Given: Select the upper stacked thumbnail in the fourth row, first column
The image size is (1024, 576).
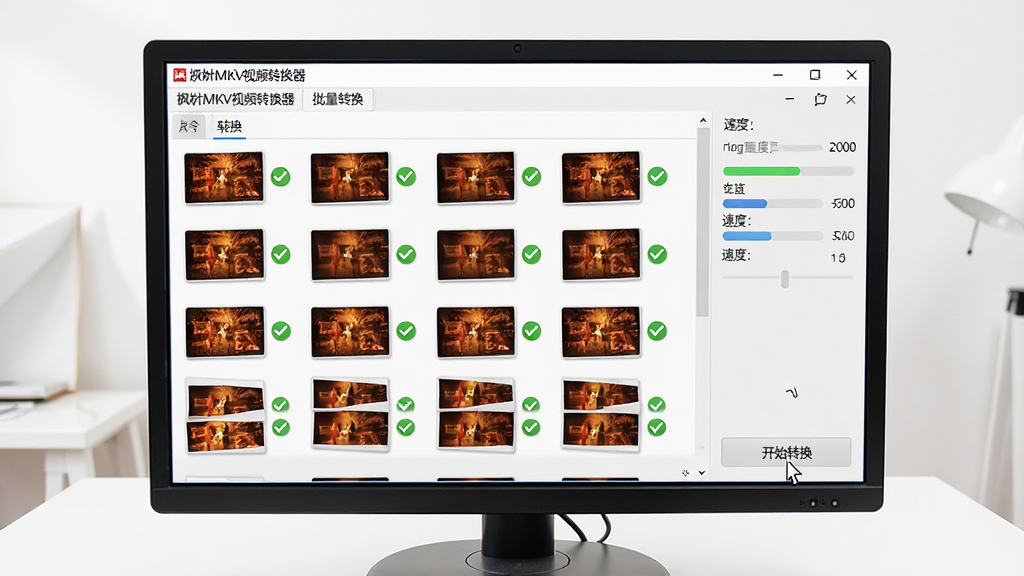Looking at the screenshot, I should click(x=225, y=400).
